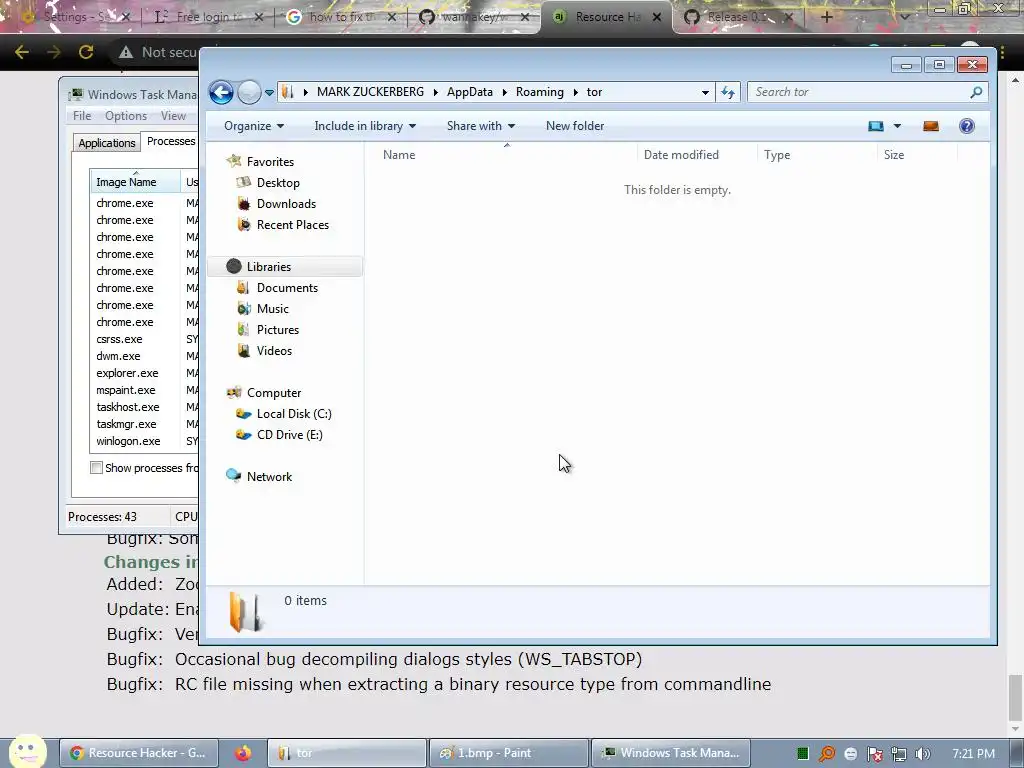1024x768 pixels.
Task: Open the view options dropdown arrow
Action: click(897, 126)
